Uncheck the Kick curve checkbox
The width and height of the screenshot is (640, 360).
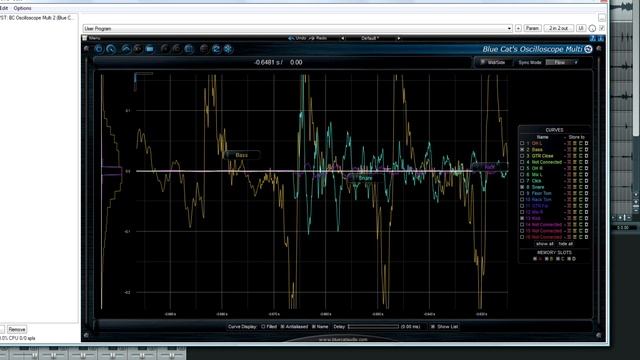tap(522, 218)
